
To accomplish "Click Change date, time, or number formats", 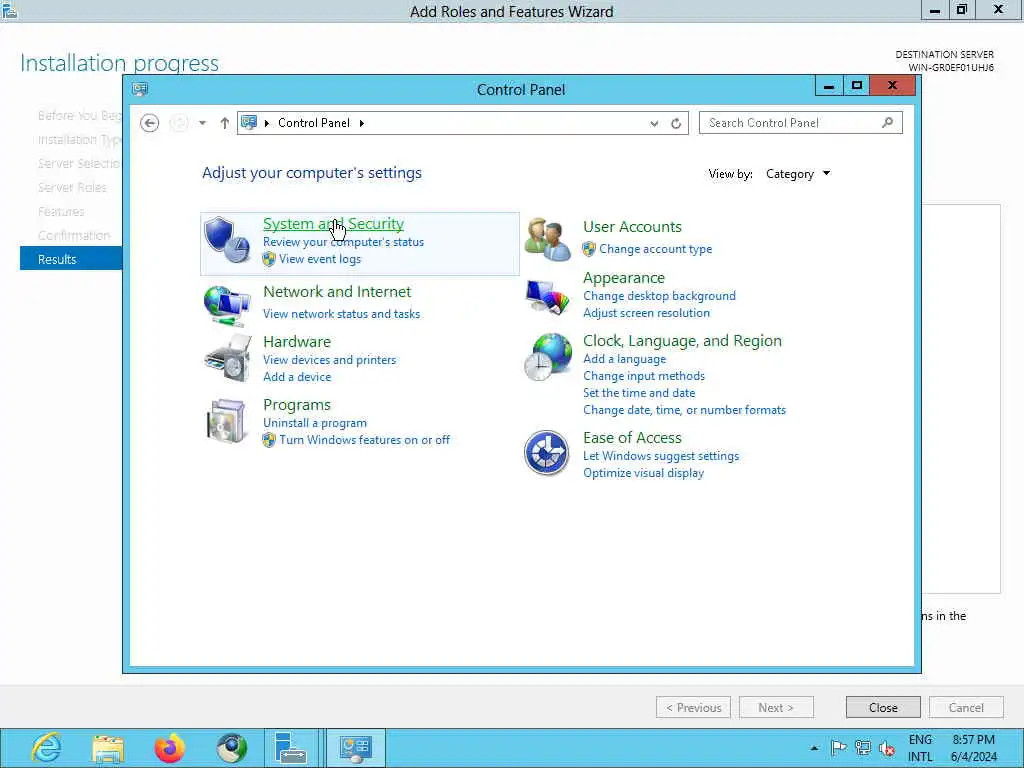I will click(x=684, y=409).
